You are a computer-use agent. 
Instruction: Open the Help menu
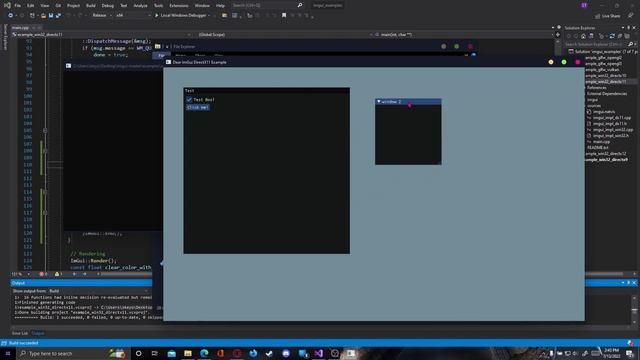(x=220, y=6)
